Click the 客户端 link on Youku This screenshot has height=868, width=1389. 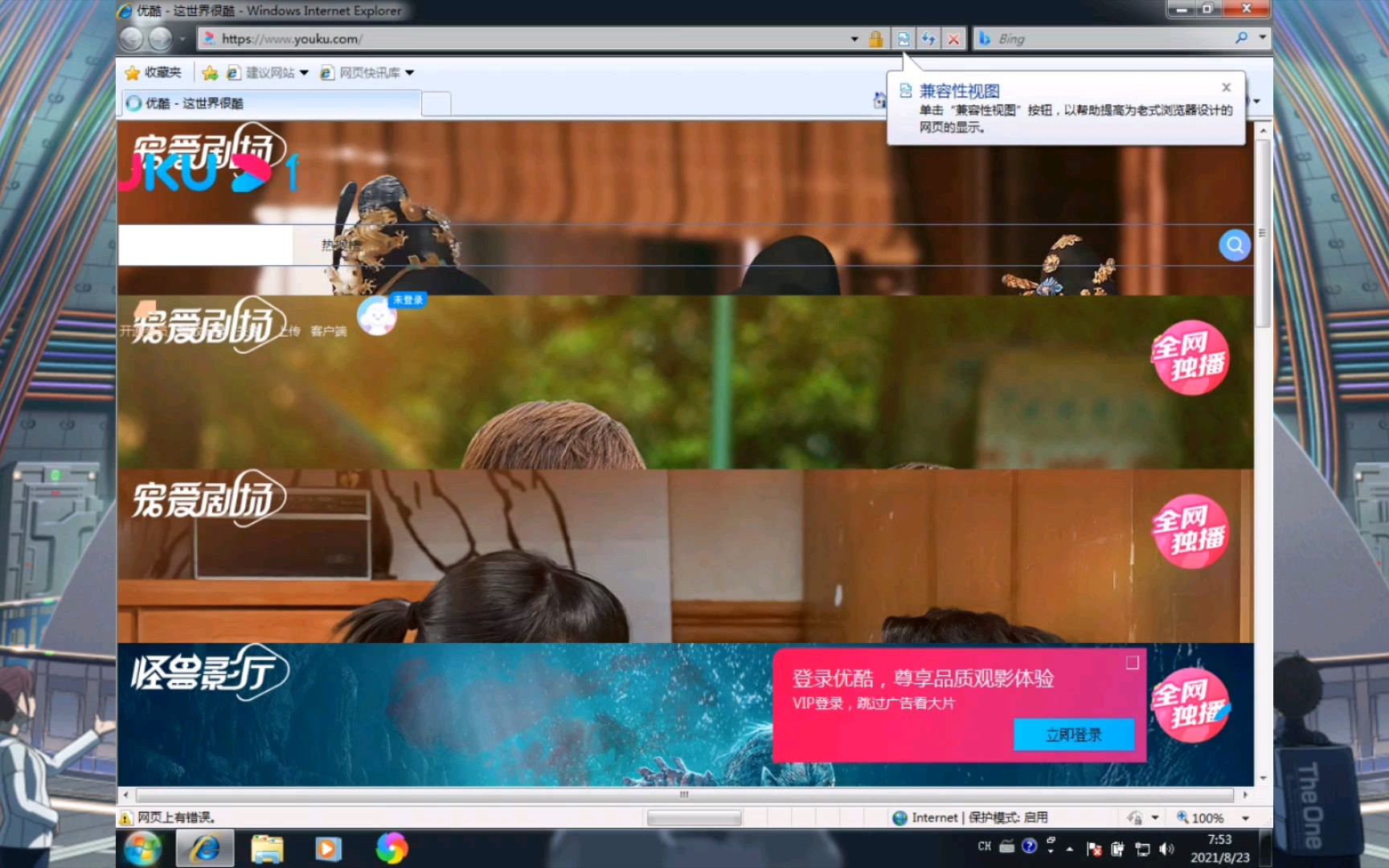[x=328, y=330]
